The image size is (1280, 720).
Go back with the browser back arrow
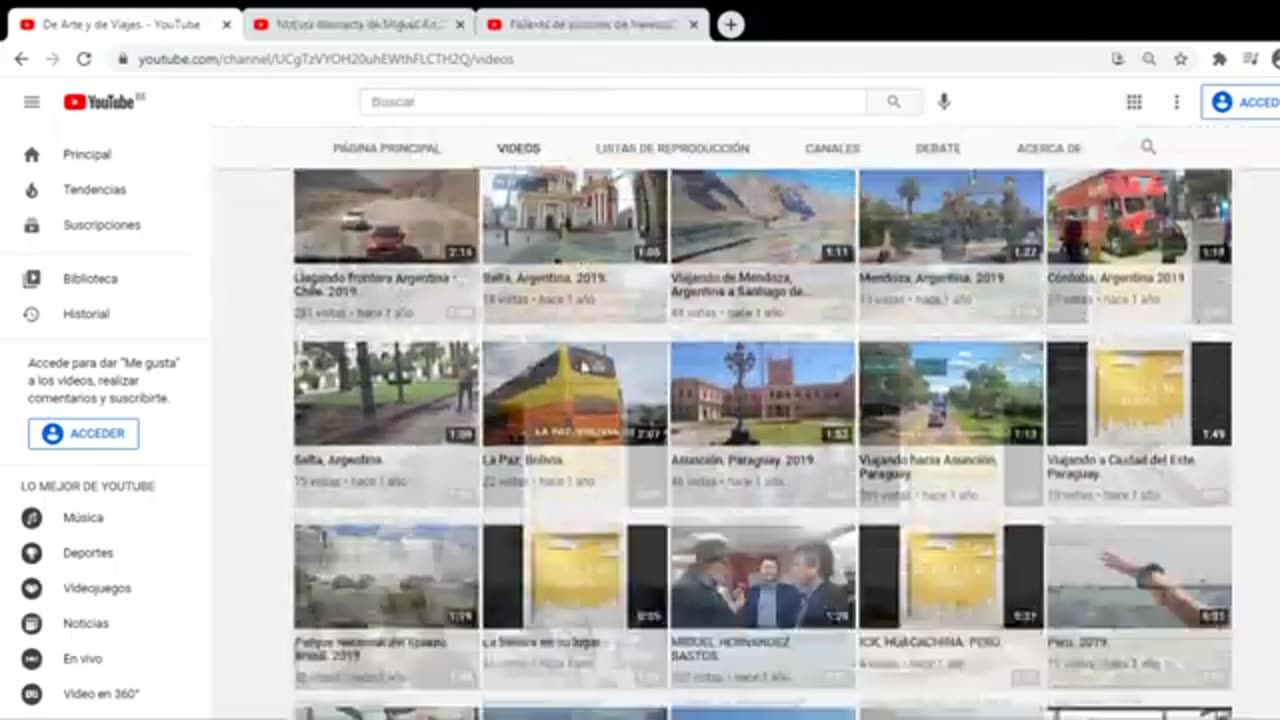tap(21, 59)
